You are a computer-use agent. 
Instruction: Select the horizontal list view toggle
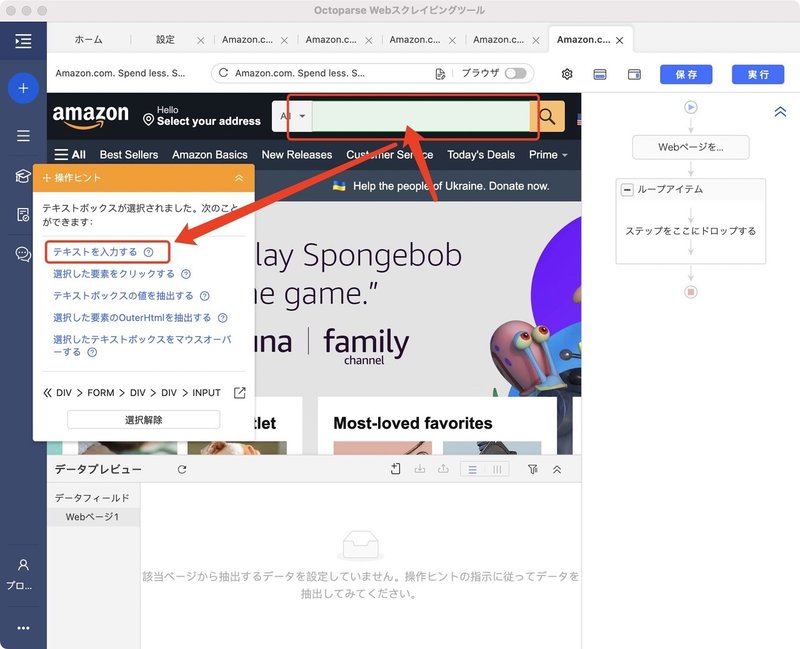point(472,469)
